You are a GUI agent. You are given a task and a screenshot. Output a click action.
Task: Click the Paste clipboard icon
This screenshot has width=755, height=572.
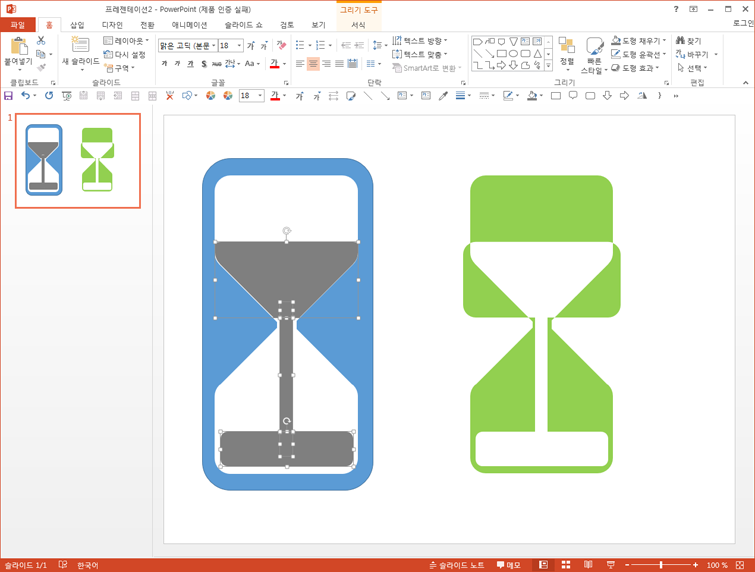(19, 46)
